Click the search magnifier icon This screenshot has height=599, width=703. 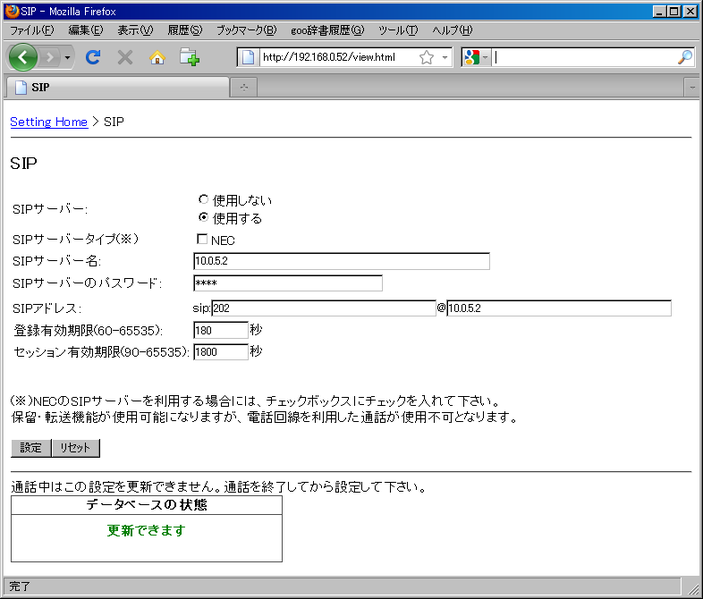(x=684, y=57)
